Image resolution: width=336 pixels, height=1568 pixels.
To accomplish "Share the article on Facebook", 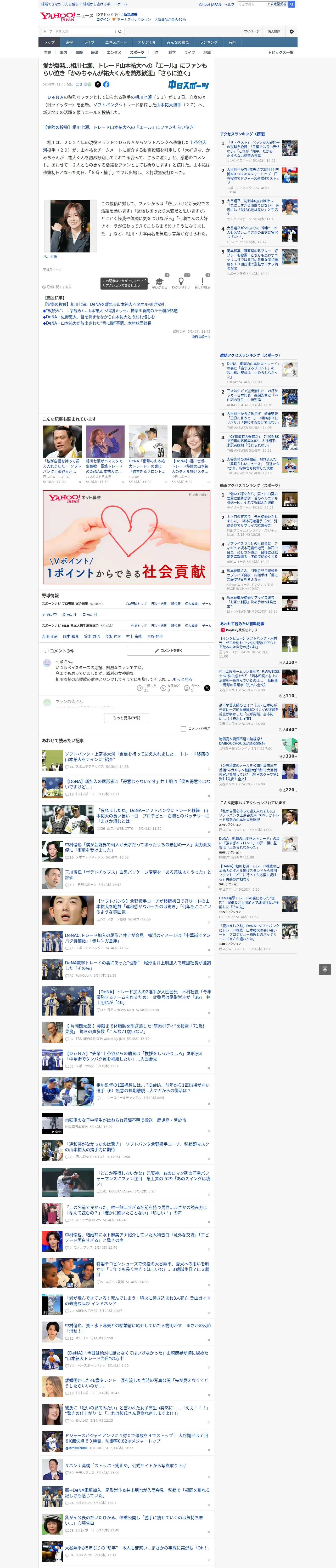I will [106, 85].
